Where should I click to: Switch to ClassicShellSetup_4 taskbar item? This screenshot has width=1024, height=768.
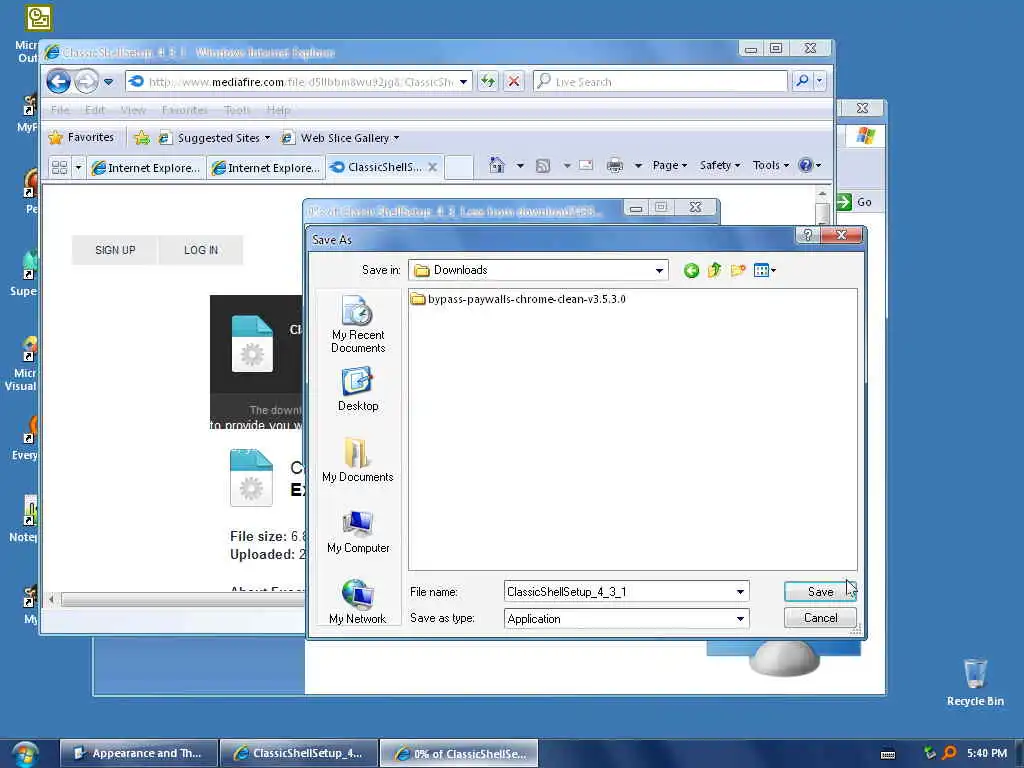299,753
